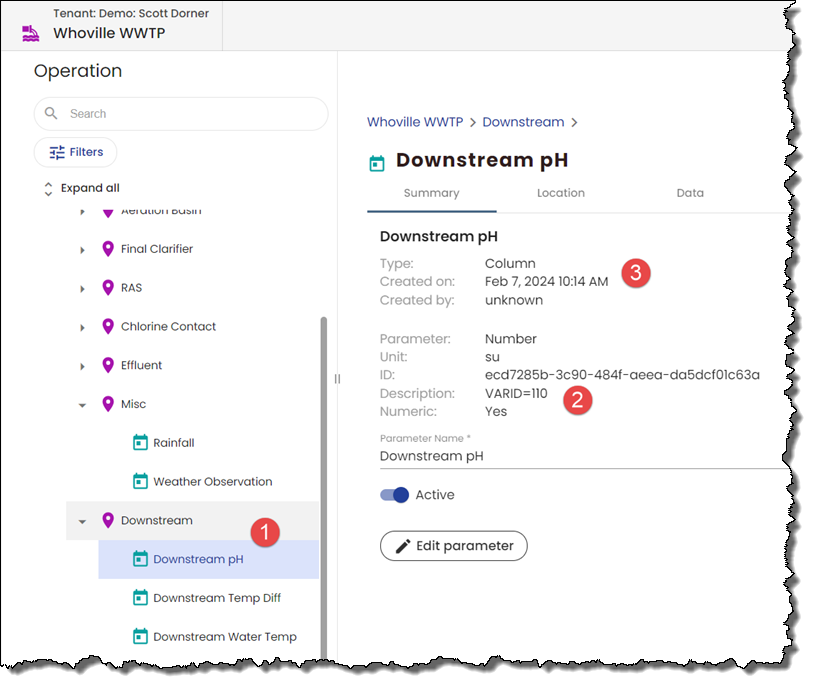The image size is (815, 688).
Task: Click the Downstream Temp Diff calendar icon
Action: pyautogui.click(x=140, y=598)
